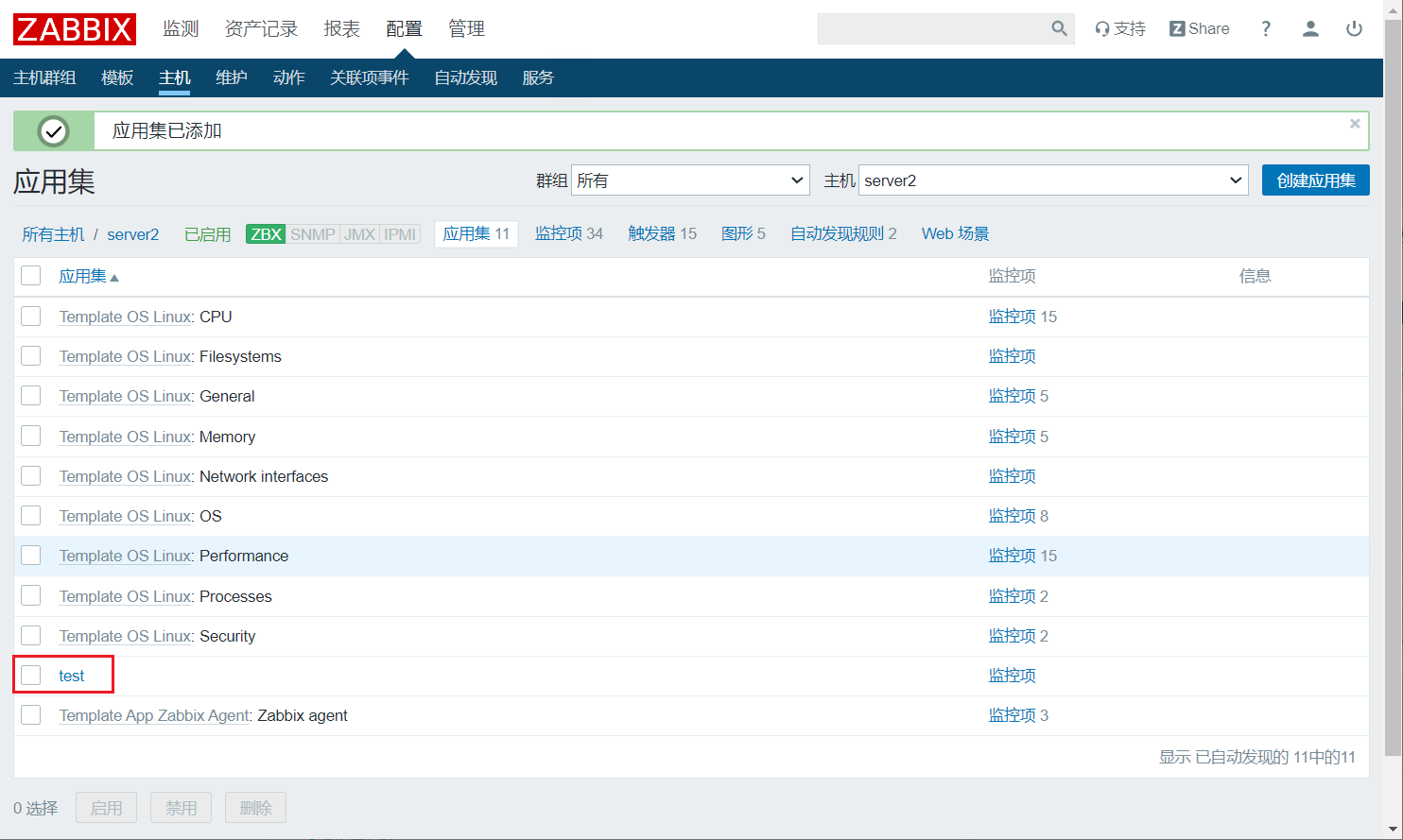
Task: Click the power logout icon
Action: pyautogui.click(x=1354, y=29)
